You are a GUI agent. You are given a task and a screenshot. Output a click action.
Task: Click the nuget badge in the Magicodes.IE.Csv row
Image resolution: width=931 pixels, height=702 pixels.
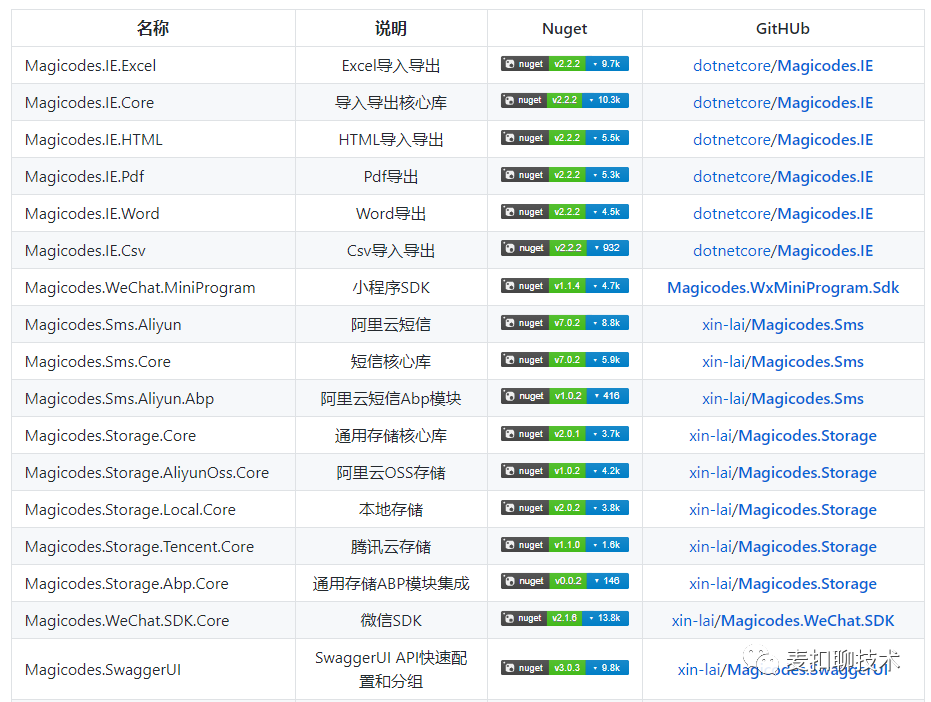(x=565, y=248)
